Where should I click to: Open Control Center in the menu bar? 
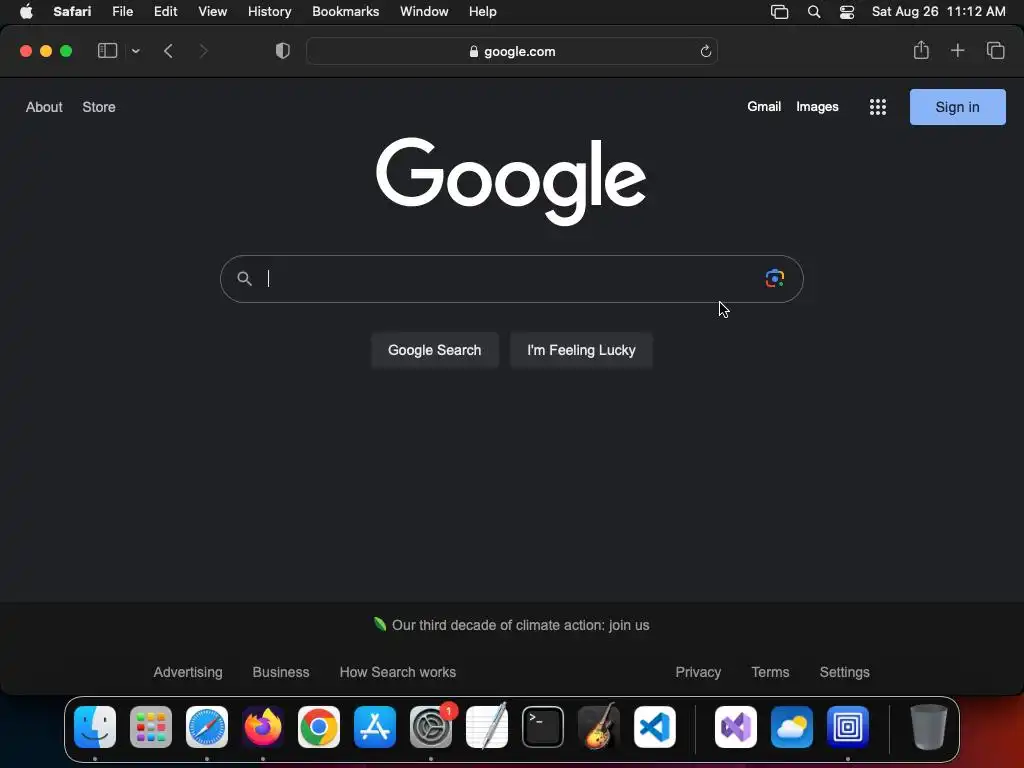[x=847, y=12]
